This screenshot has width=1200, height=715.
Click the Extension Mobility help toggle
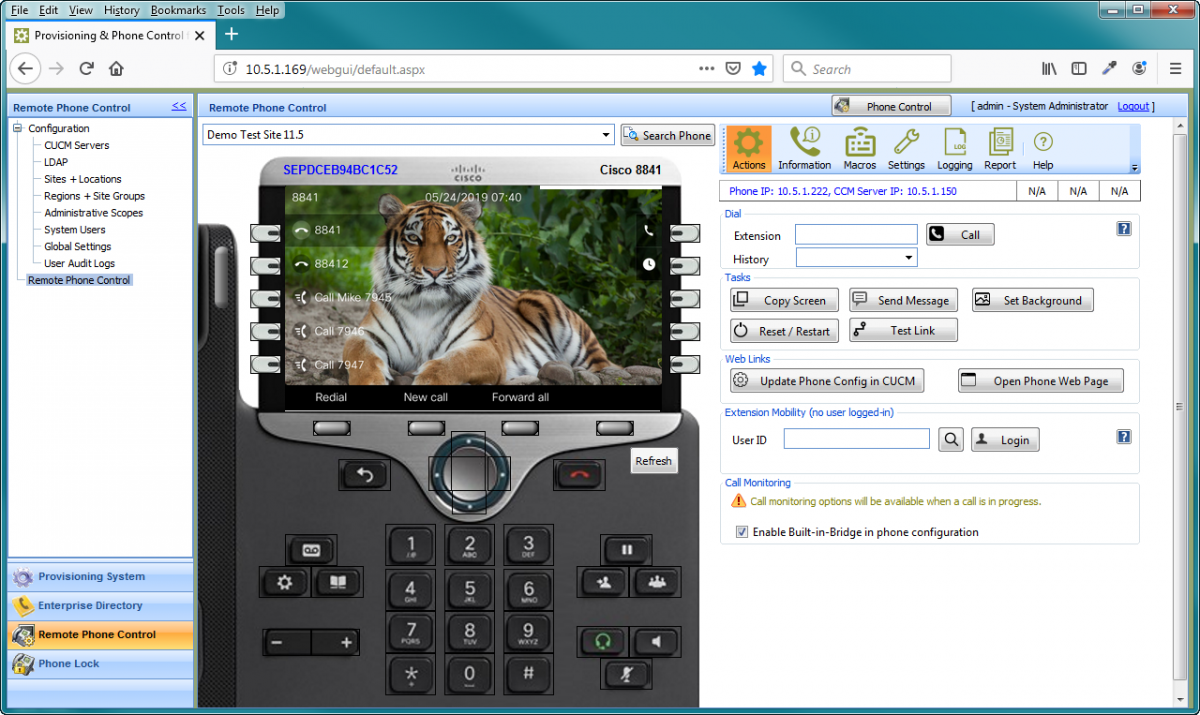[x=1123, y=436]
